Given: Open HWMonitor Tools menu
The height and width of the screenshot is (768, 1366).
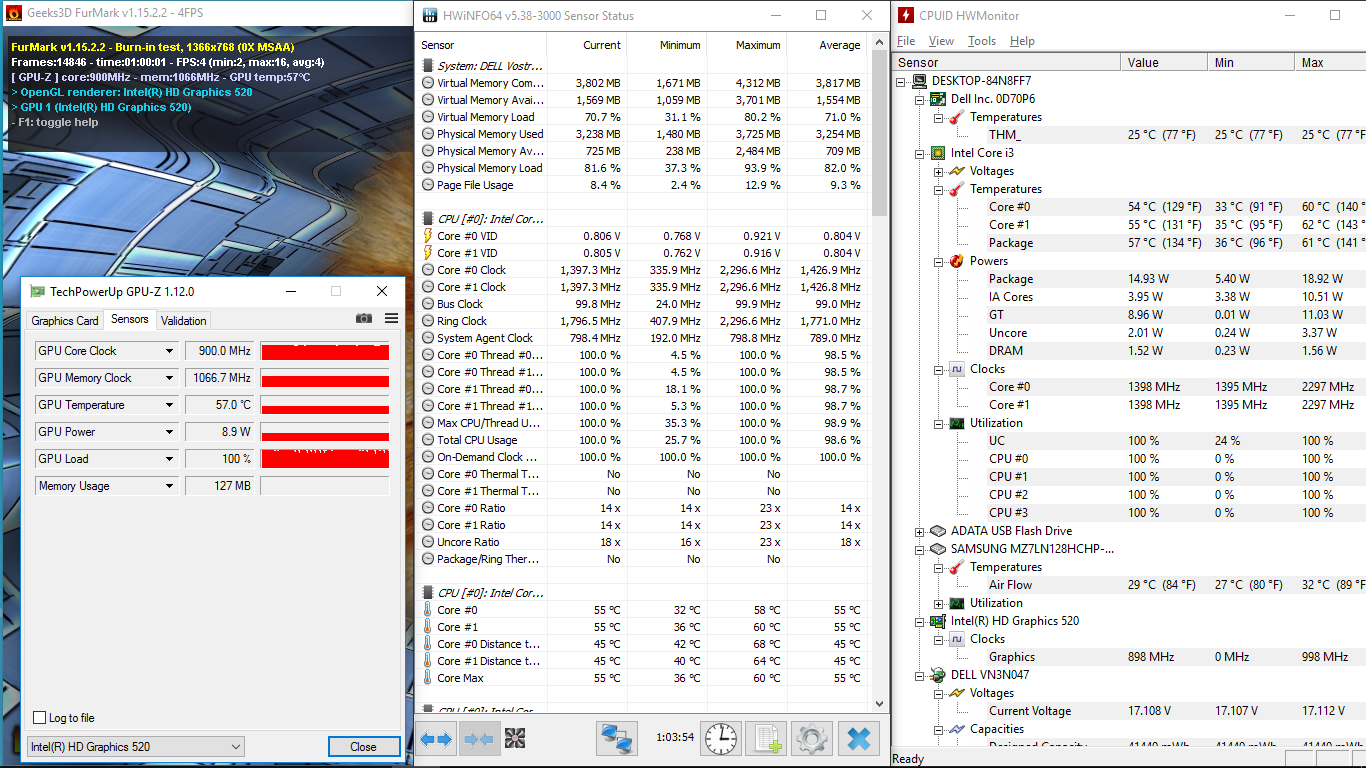Looking at the screenshot, I should [982, 41].
